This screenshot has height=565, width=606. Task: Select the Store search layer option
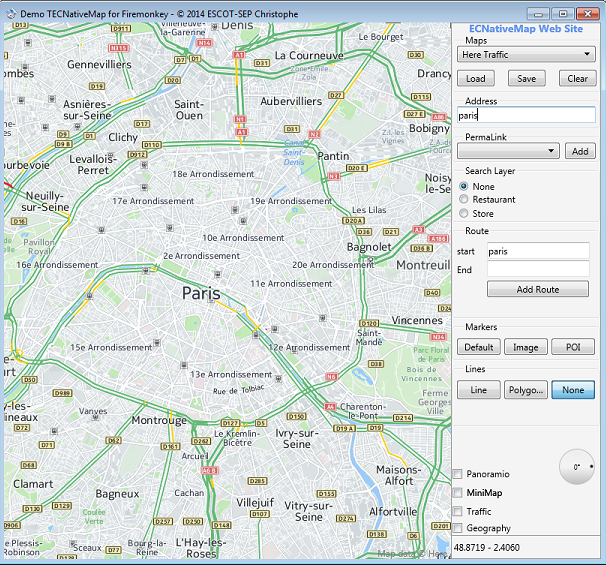click(464, 213)
